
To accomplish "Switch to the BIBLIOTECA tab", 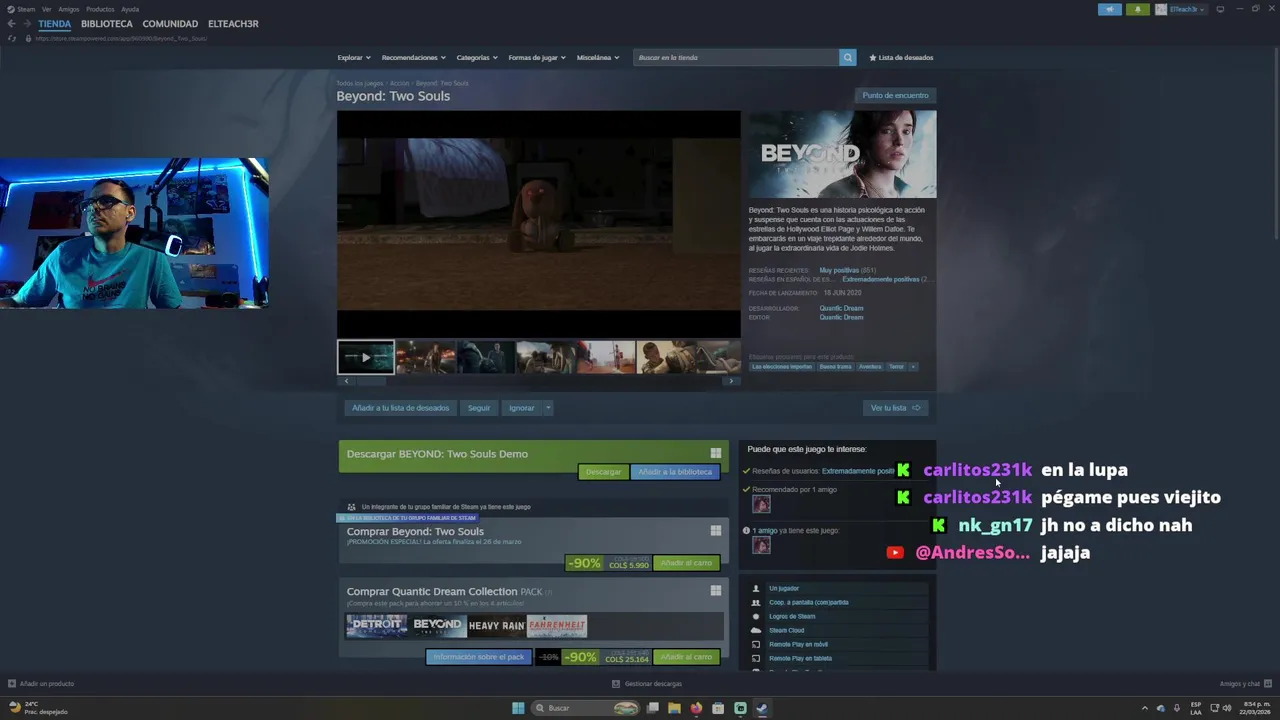I will point(107,24).
